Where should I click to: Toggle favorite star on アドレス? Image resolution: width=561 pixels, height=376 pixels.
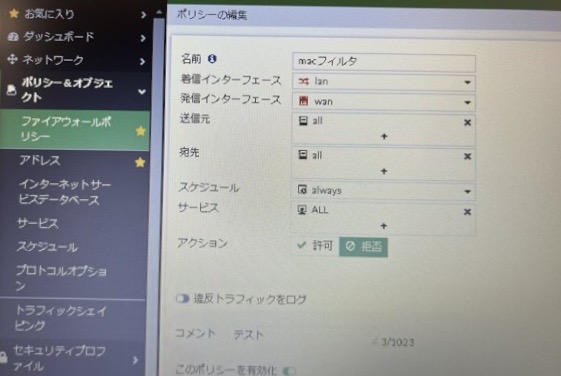click(x=140, y=162)
